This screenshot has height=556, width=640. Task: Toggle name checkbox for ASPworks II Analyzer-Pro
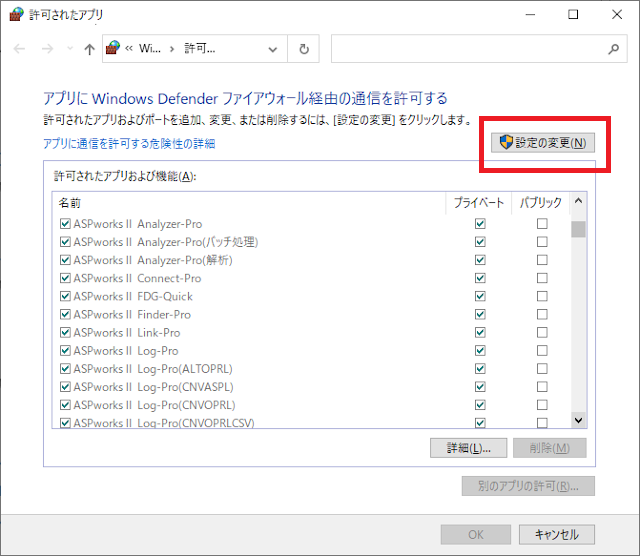click(x=65, y=224)
